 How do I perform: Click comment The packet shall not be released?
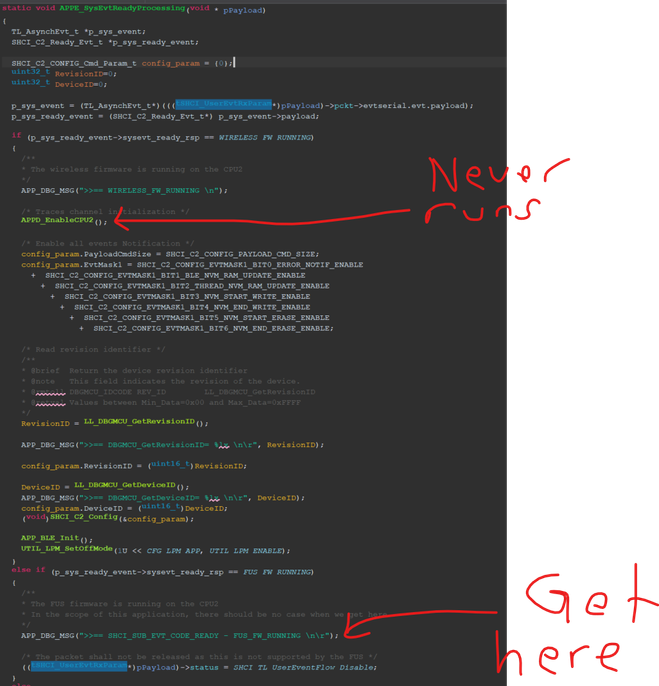pyautogui.click(x=199, y=657)
